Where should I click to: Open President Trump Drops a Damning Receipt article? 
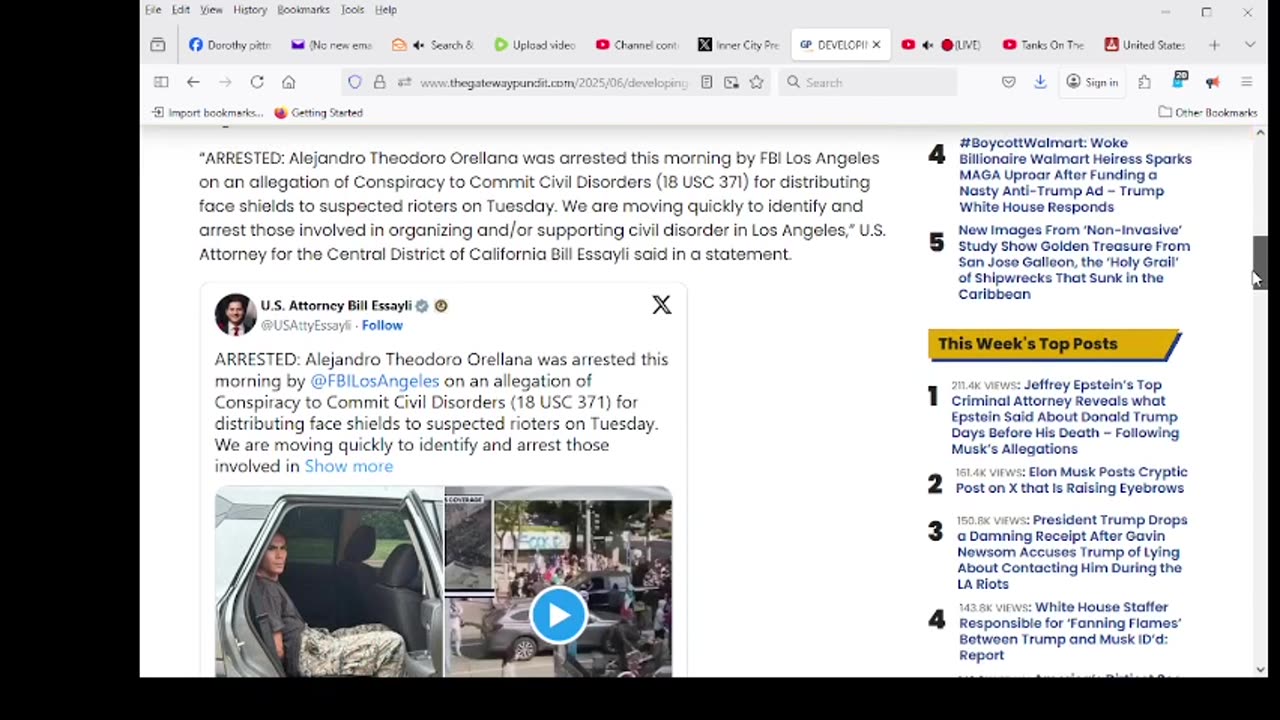point(1072,552)
